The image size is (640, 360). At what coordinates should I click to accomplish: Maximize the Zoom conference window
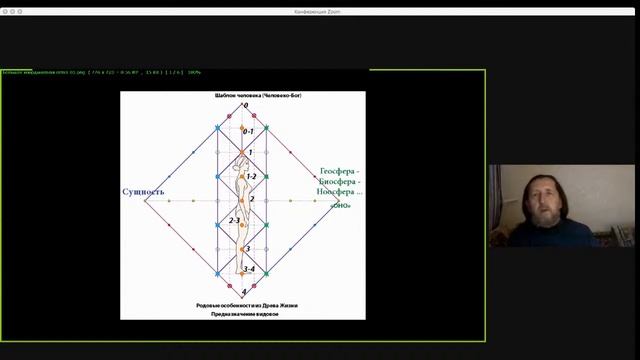pos(20,12)
